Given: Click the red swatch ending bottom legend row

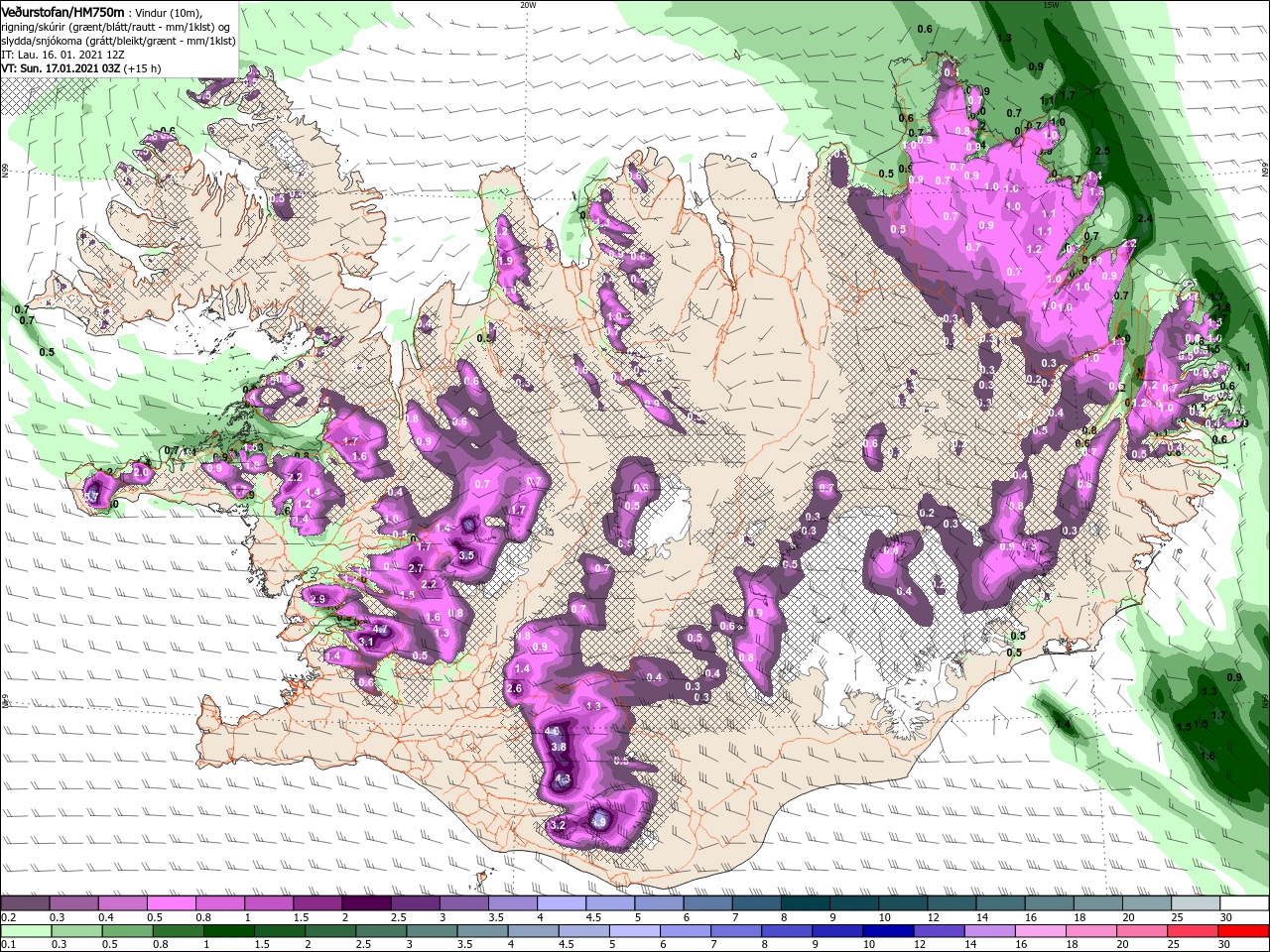Looking at the screenshot, I should coord(1243,932).
